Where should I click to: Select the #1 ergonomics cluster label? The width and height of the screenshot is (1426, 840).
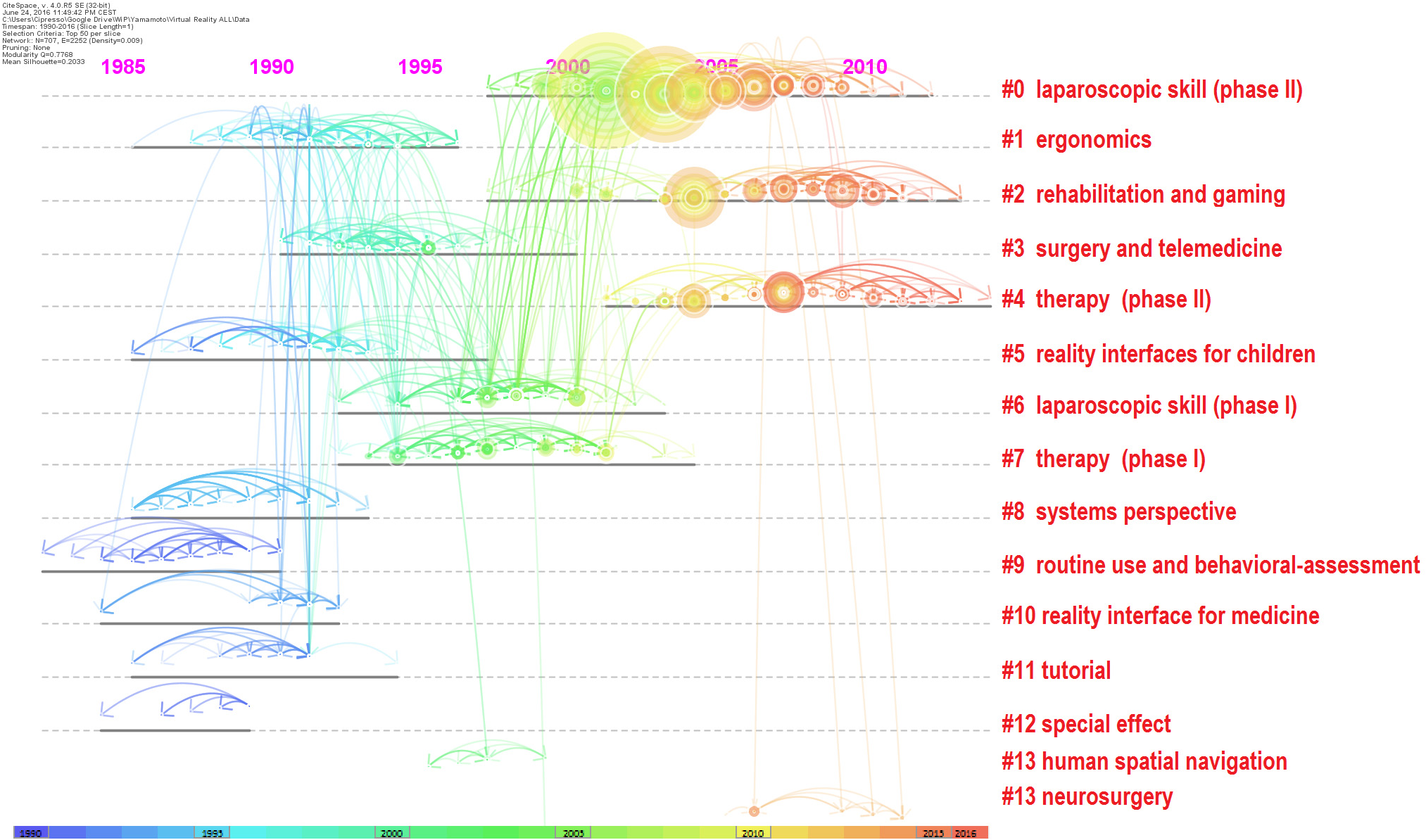(x=1076, y=140)
